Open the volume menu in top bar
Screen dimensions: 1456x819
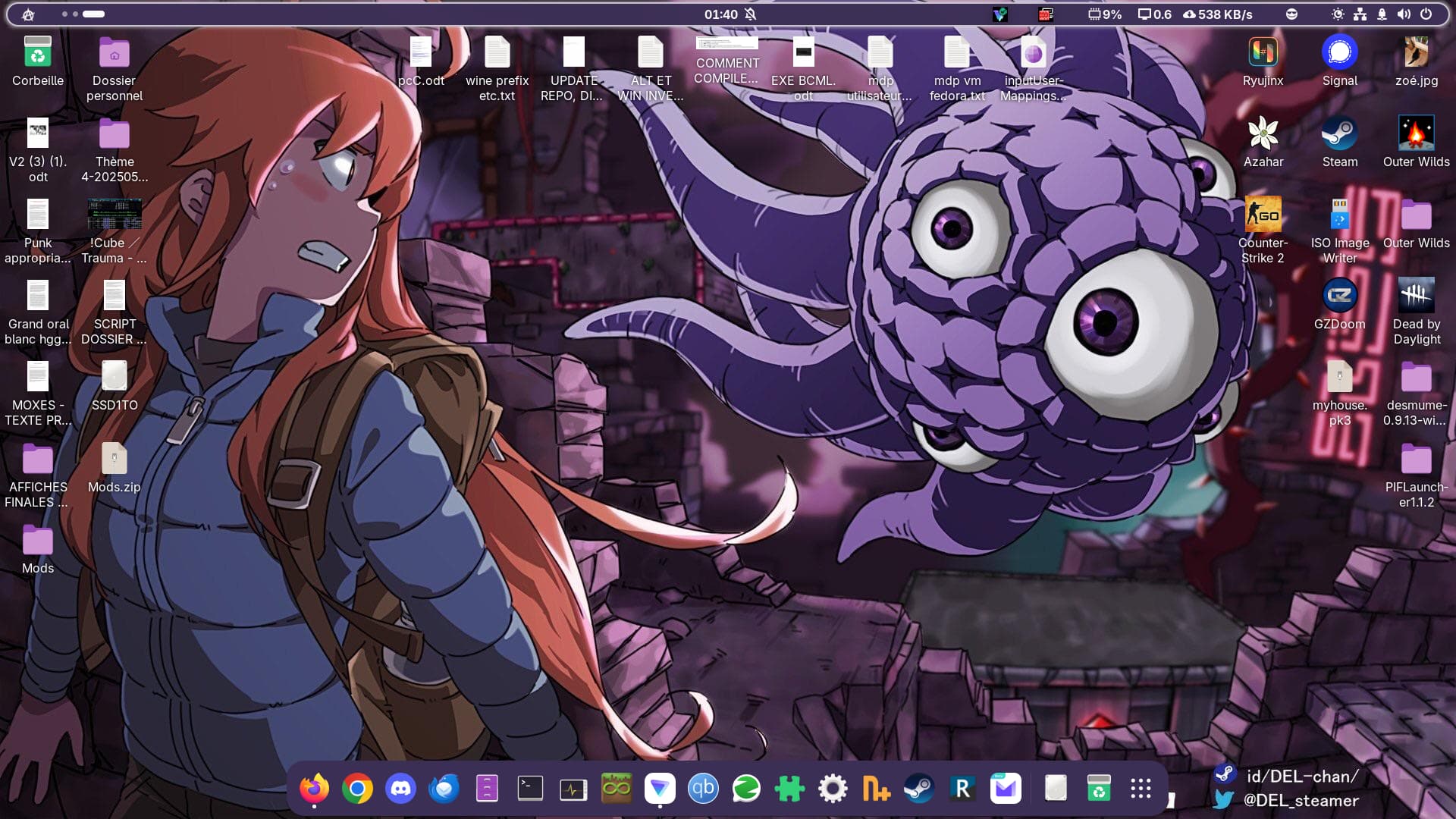click(1404, 14)
